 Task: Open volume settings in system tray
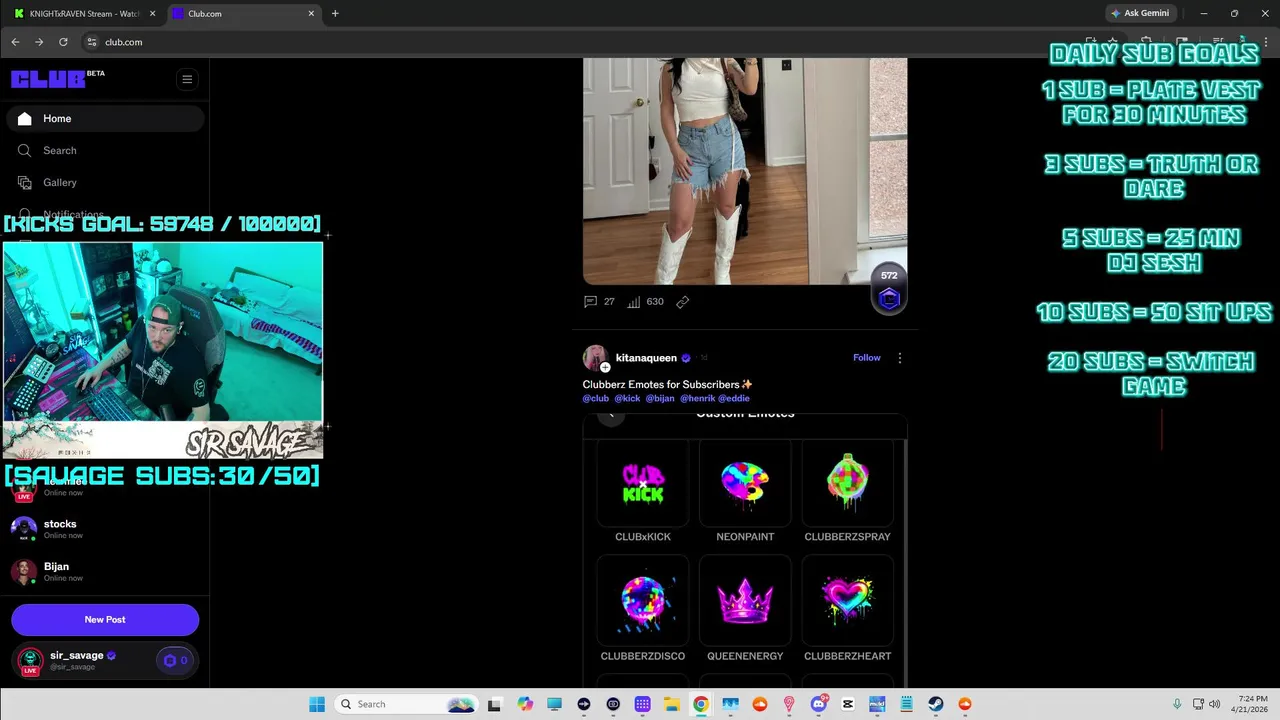(x=1214, y=704)
